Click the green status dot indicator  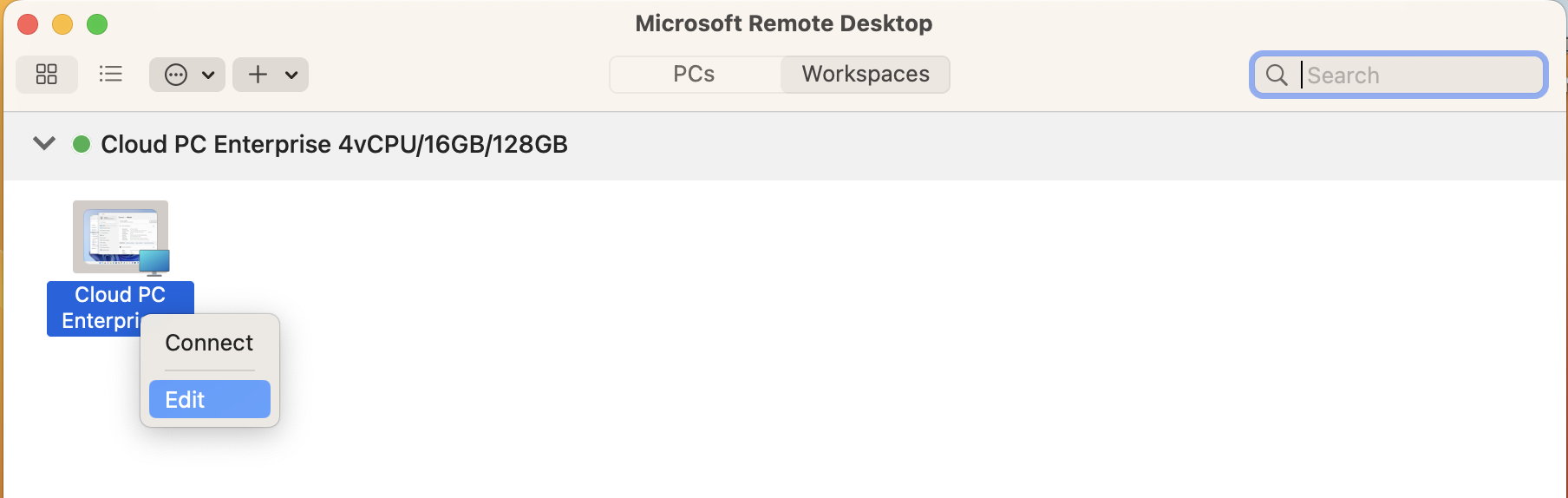[82, 144]
